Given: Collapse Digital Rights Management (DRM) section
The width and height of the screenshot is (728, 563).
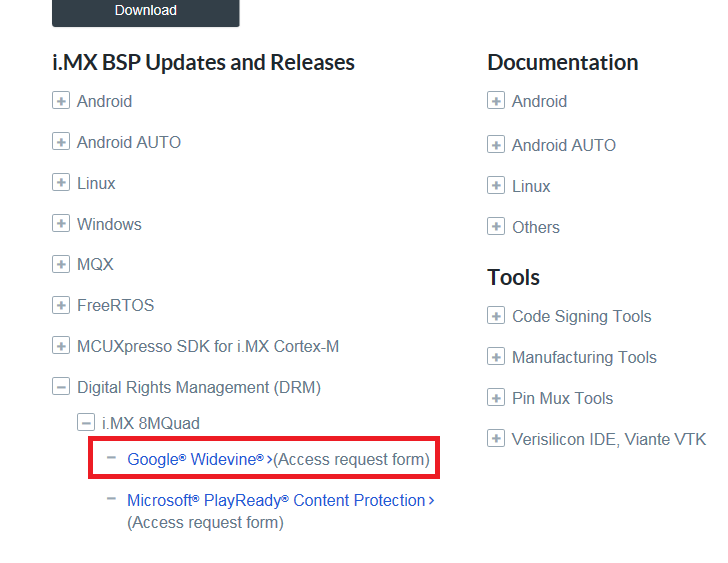Looking at the screenshot, I should point(61,387).
